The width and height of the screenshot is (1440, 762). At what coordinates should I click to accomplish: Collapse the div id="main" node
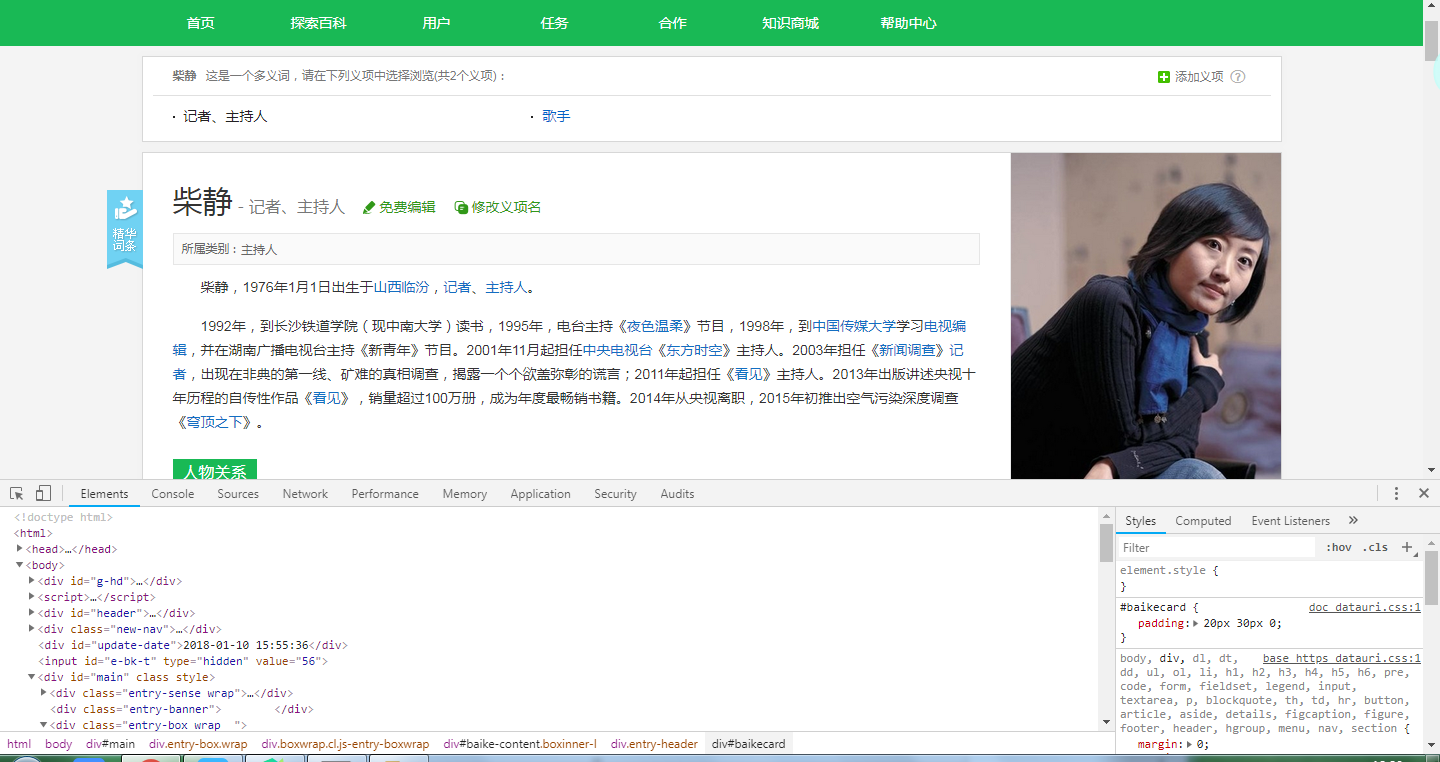(x=32, y=677)
